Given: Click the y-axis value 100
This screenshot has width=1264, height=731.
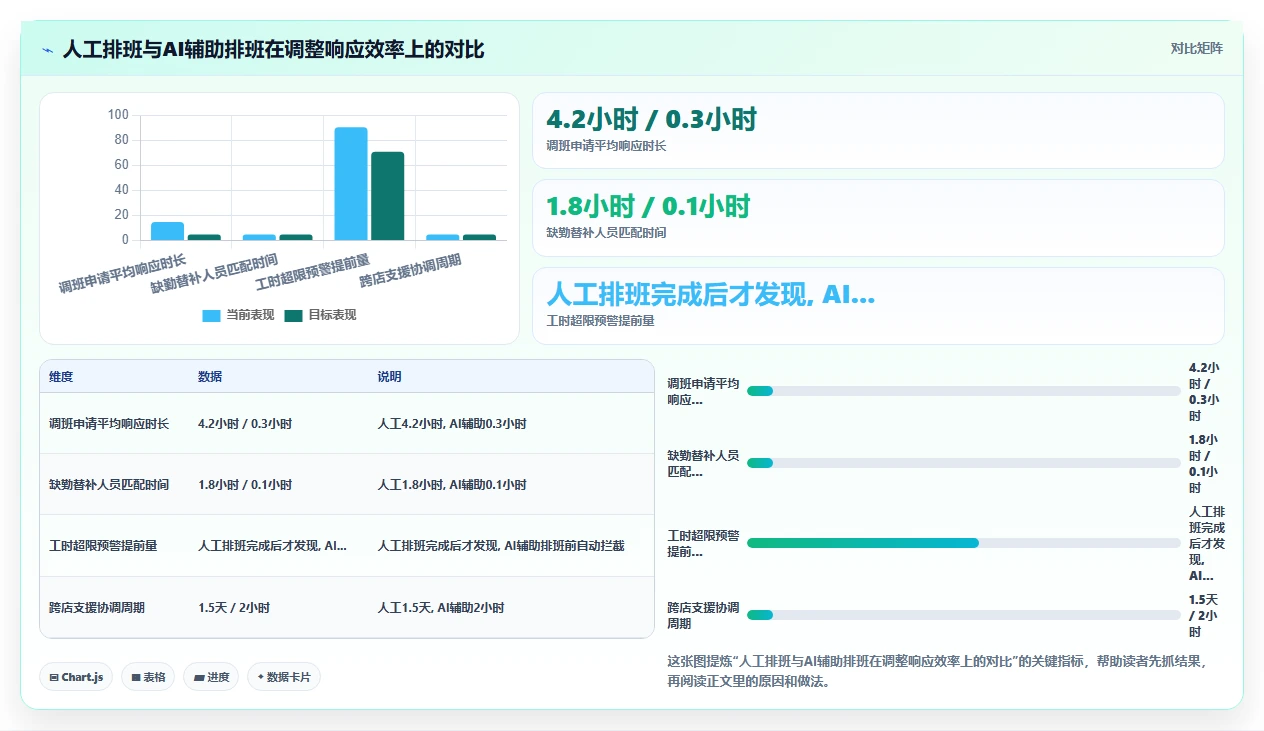Looking at the screenshot, I should [x=118, y=115].
